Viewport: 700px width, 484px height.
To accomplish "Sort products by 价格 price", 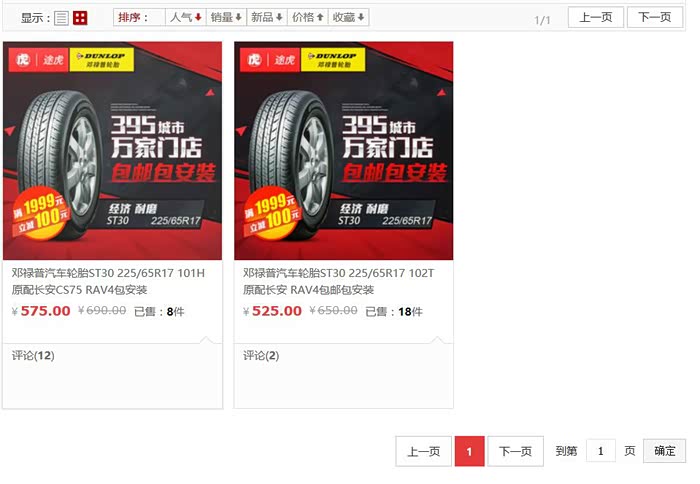I will (308, 17).
